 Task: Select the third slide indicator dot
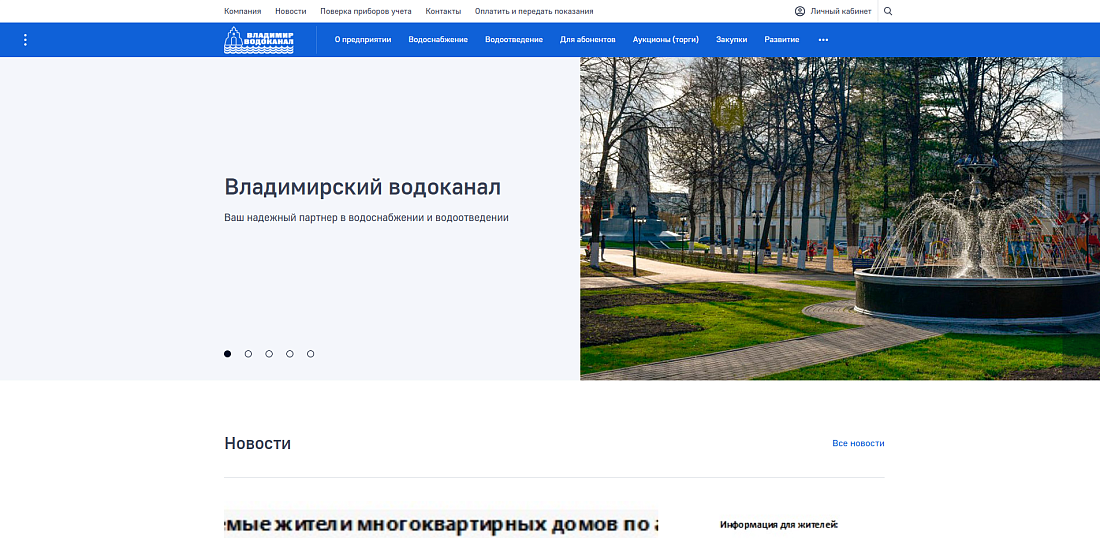(x=269, y=354)
